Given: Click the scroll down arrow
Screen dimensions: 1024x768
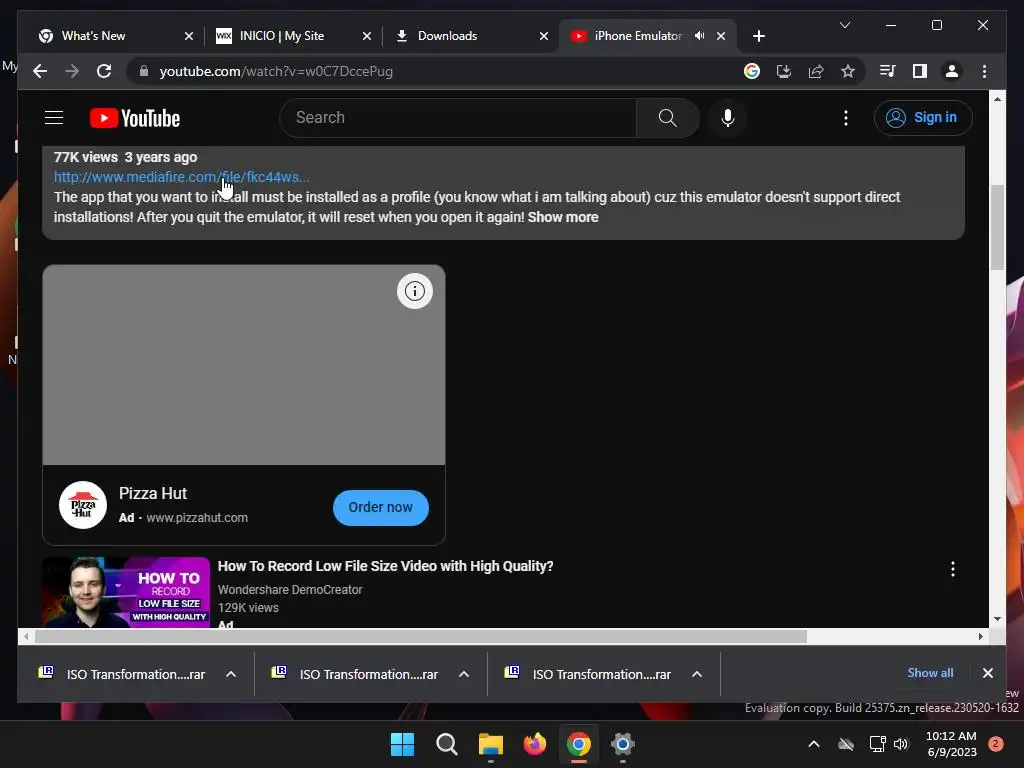Looking at the screenshot, I should [x=997, y=619].
